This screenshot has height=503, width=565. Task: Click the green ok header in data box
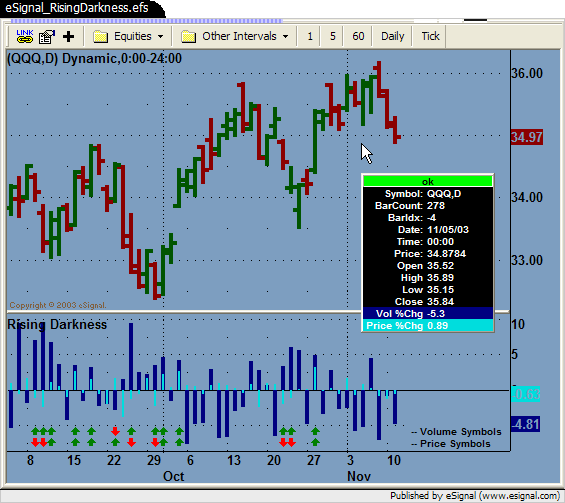point(428,181)
